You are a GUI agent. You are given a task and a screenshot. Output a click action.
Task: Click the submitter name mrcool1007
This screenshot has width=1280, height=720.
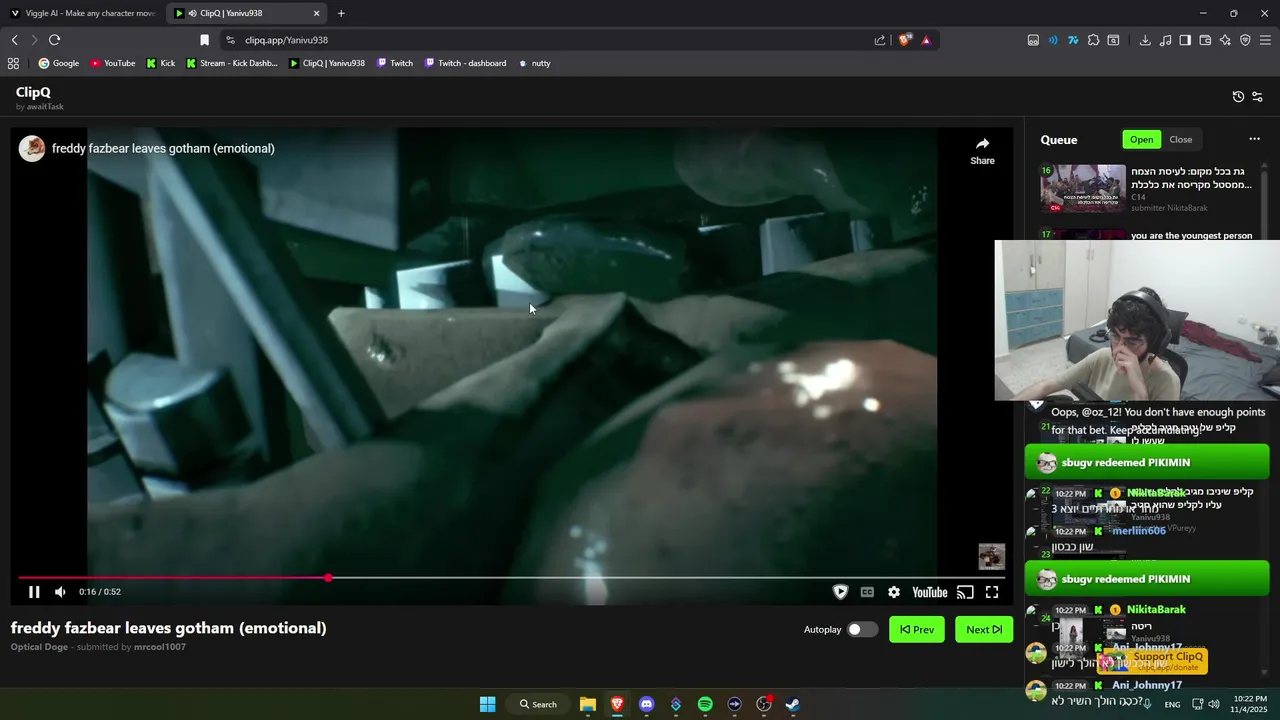click(x=160, y=647)
